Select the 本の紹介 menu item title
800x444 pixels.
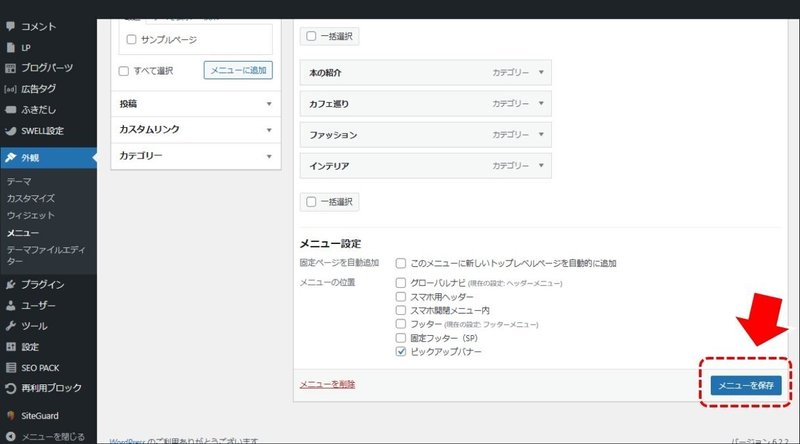[x=325, y=72]
